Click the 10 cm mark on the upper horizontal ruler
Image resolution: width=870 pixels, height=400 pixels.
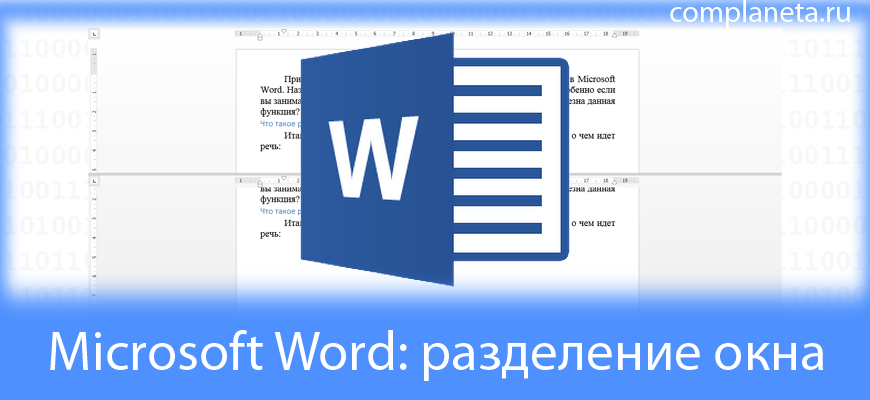coord(452,34)
